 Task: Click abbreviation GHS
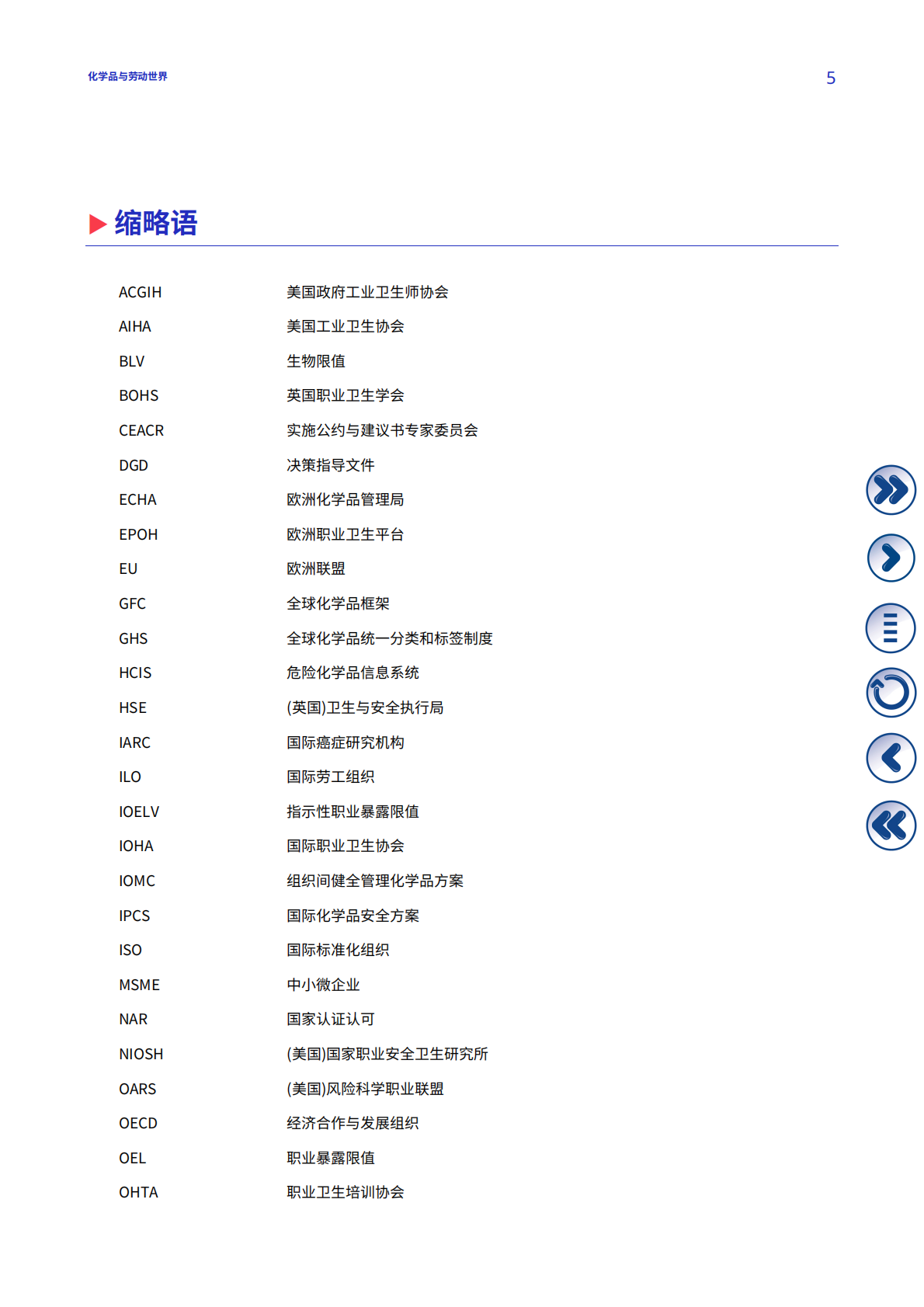point(134,638)
